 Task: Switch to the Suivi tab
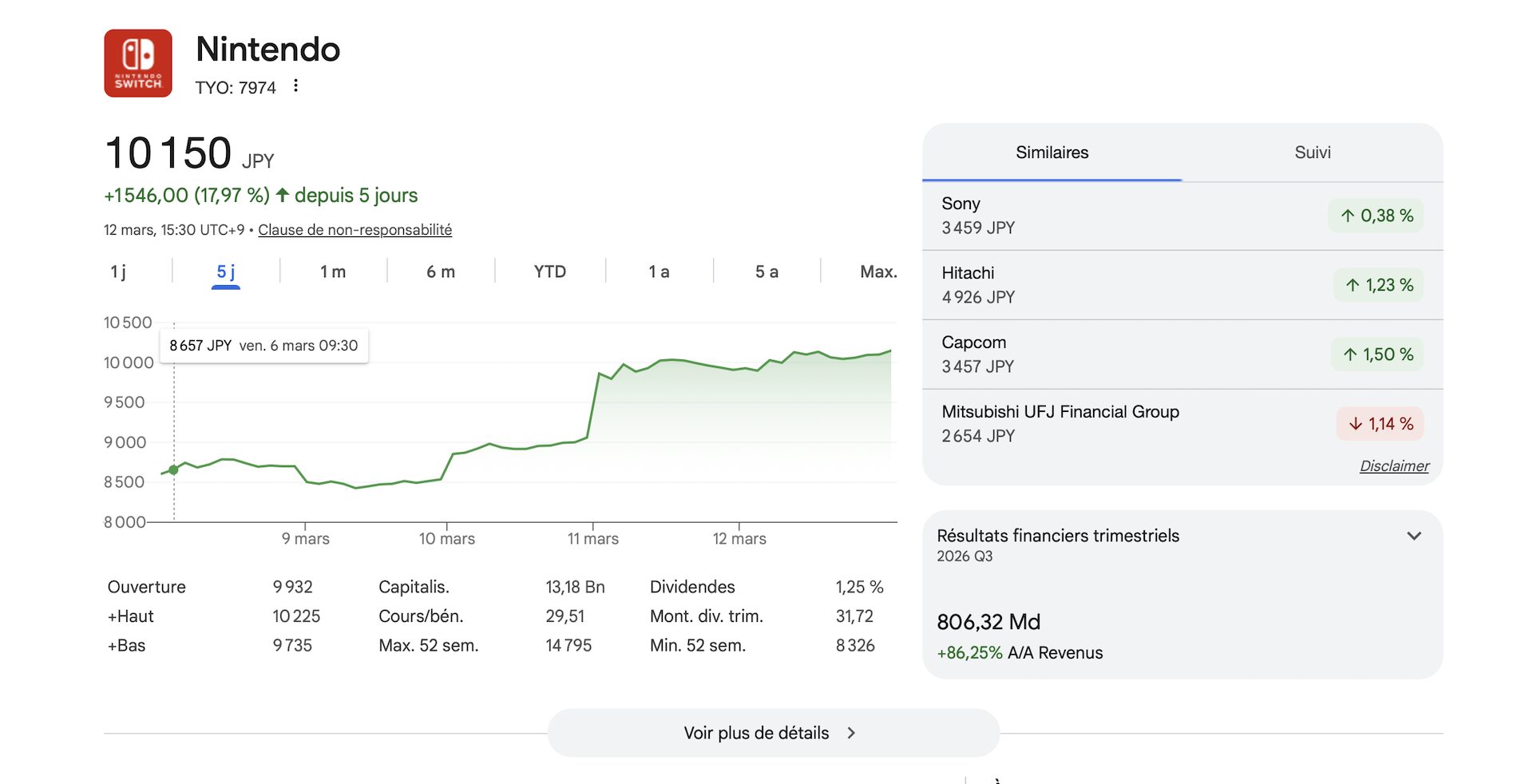click(1312, 152)
